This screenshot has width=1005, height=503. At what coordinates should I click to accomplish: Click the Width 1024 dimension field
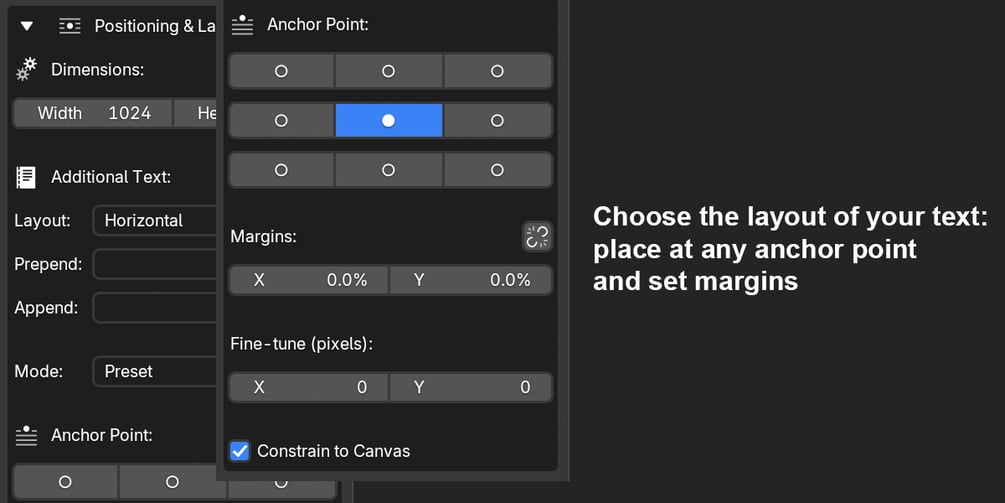click(x=93, y=113)
